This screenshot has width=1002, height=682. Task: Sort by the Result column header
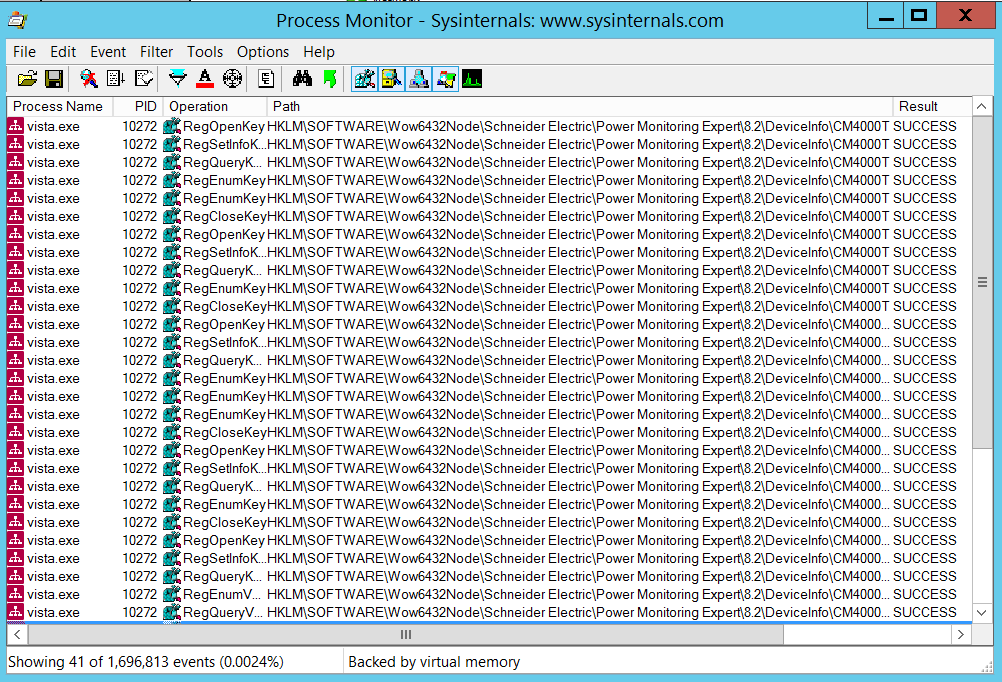(x=932, y=106)
